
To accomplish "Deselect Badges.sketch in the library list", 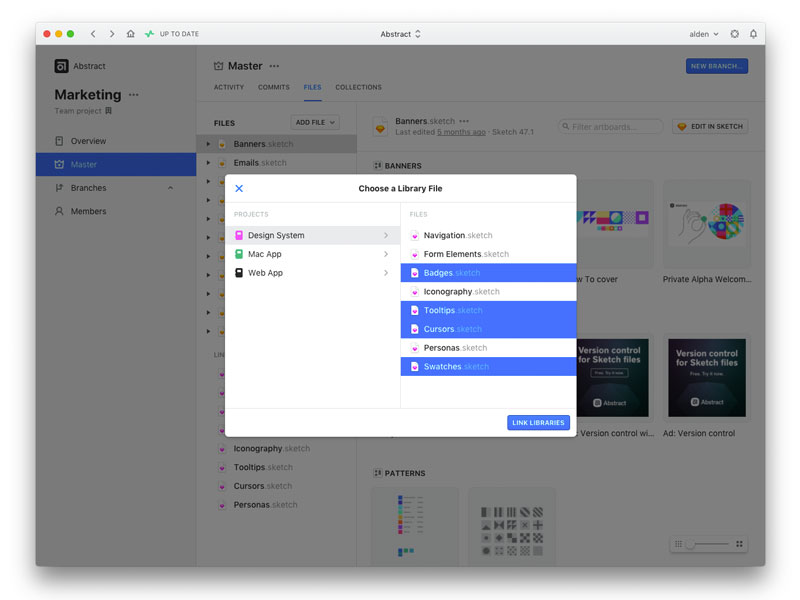I will coord(488,273).
